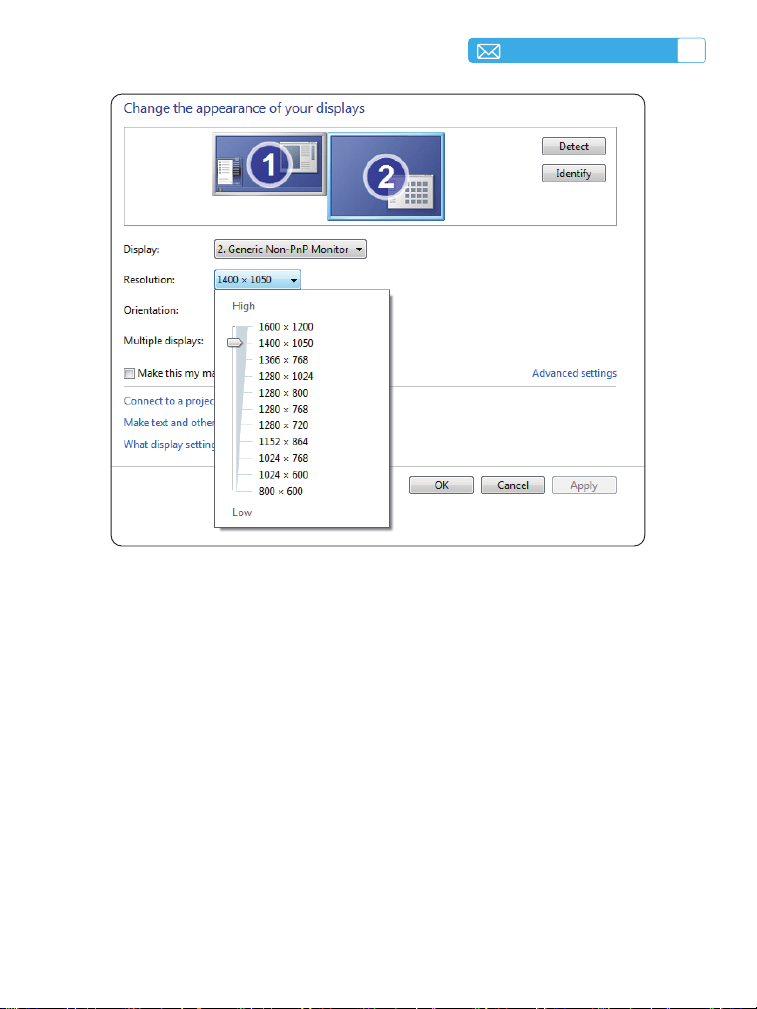Select monitor 1 thumbnail

click(x=269, y=164)
